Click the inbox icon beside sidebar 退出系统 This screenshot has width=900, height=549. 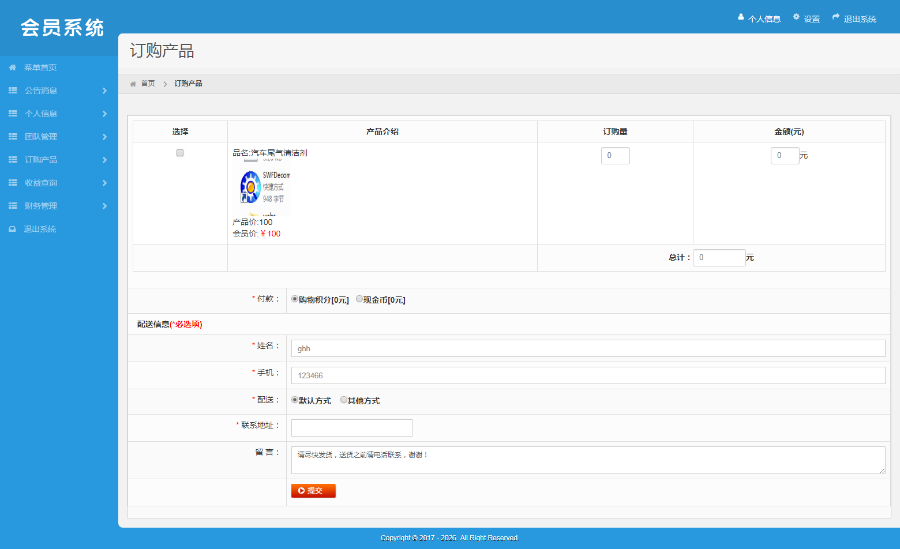click(12, 229)
